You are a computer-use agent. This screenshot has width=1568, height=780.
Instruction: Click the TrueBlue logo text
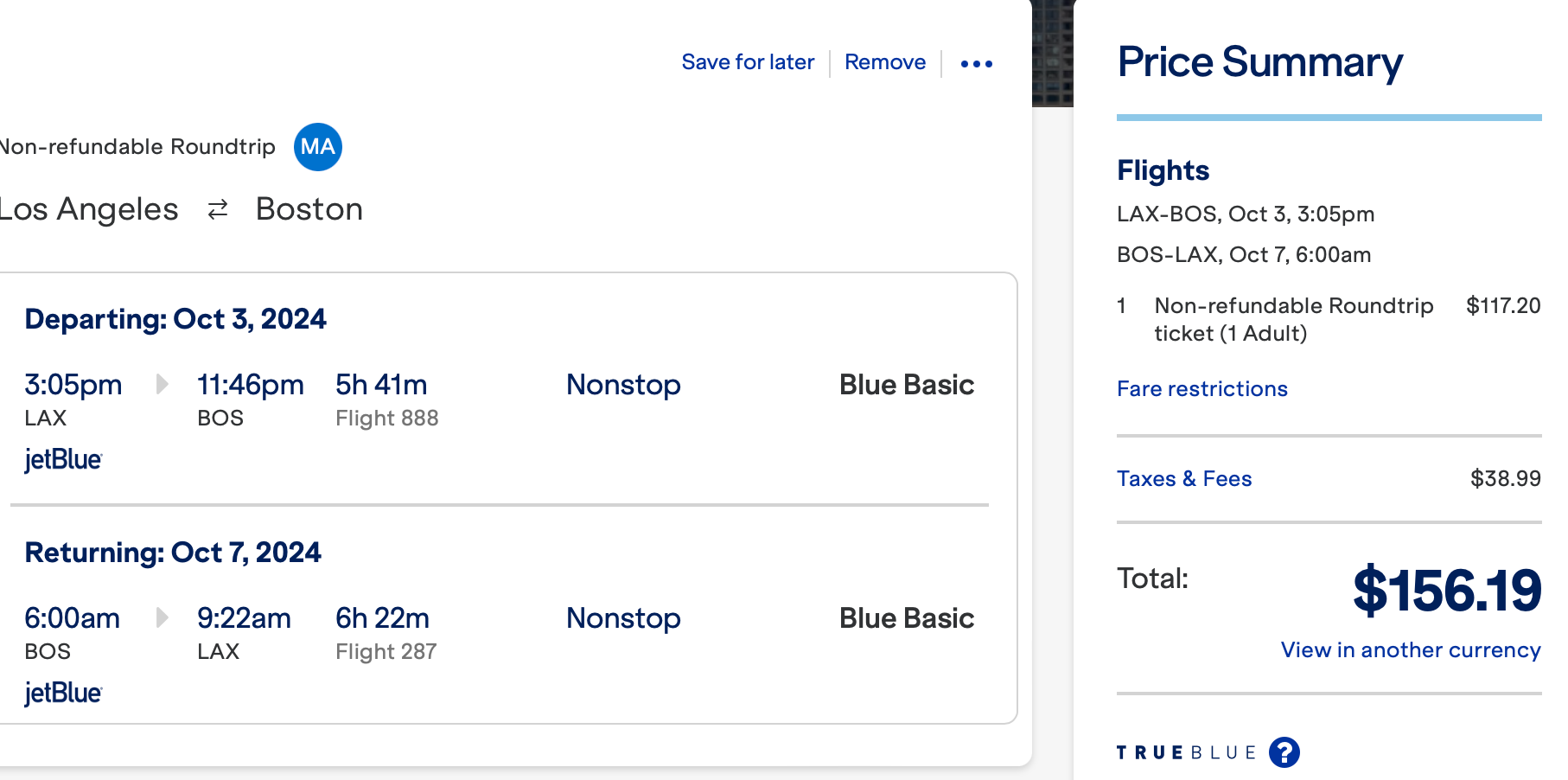point(1186,752)
